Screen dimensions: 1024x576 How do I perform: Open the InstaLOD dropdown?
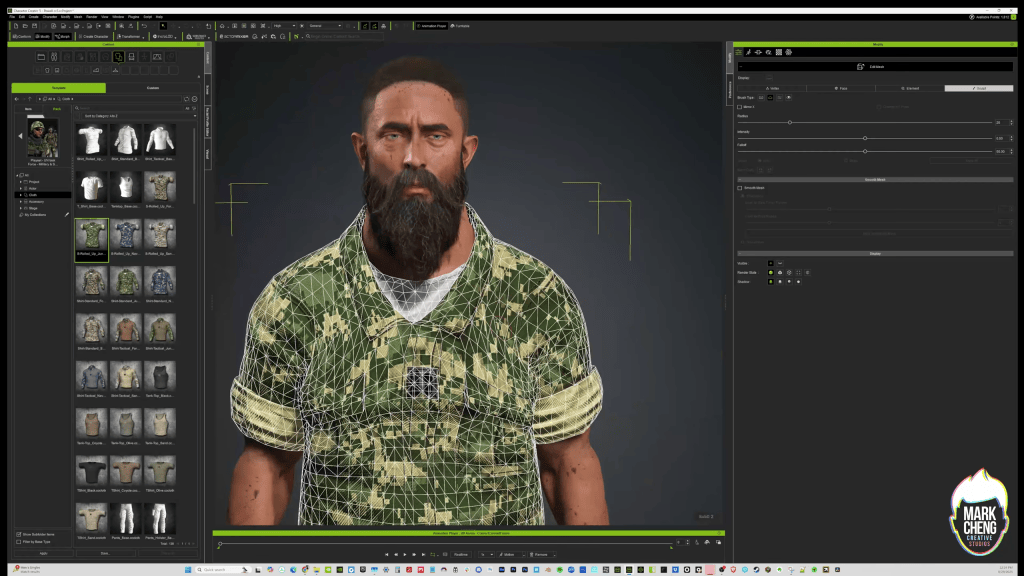coord(165,37)
